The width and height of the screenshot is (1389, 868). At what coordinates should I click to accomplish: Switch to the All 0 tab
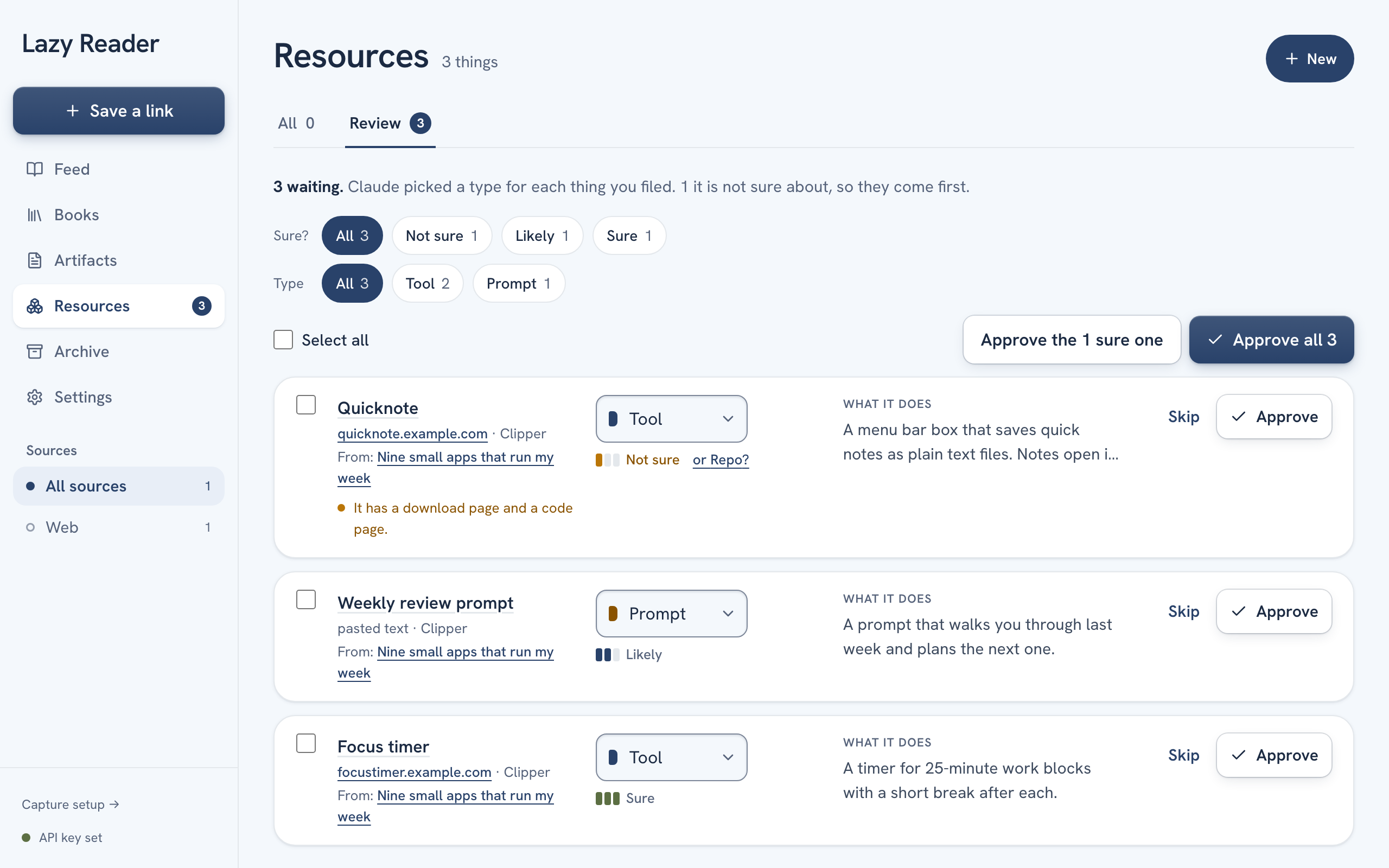296,123
